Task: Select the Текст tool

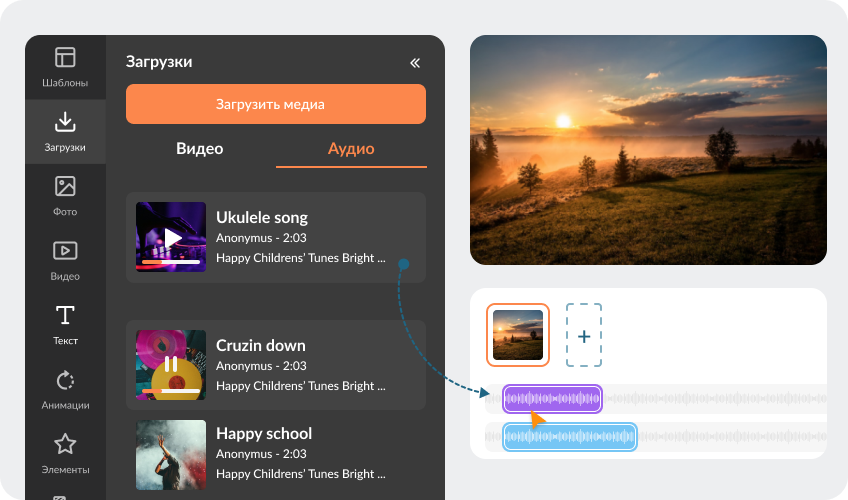Action: click(x=65, y=325)
